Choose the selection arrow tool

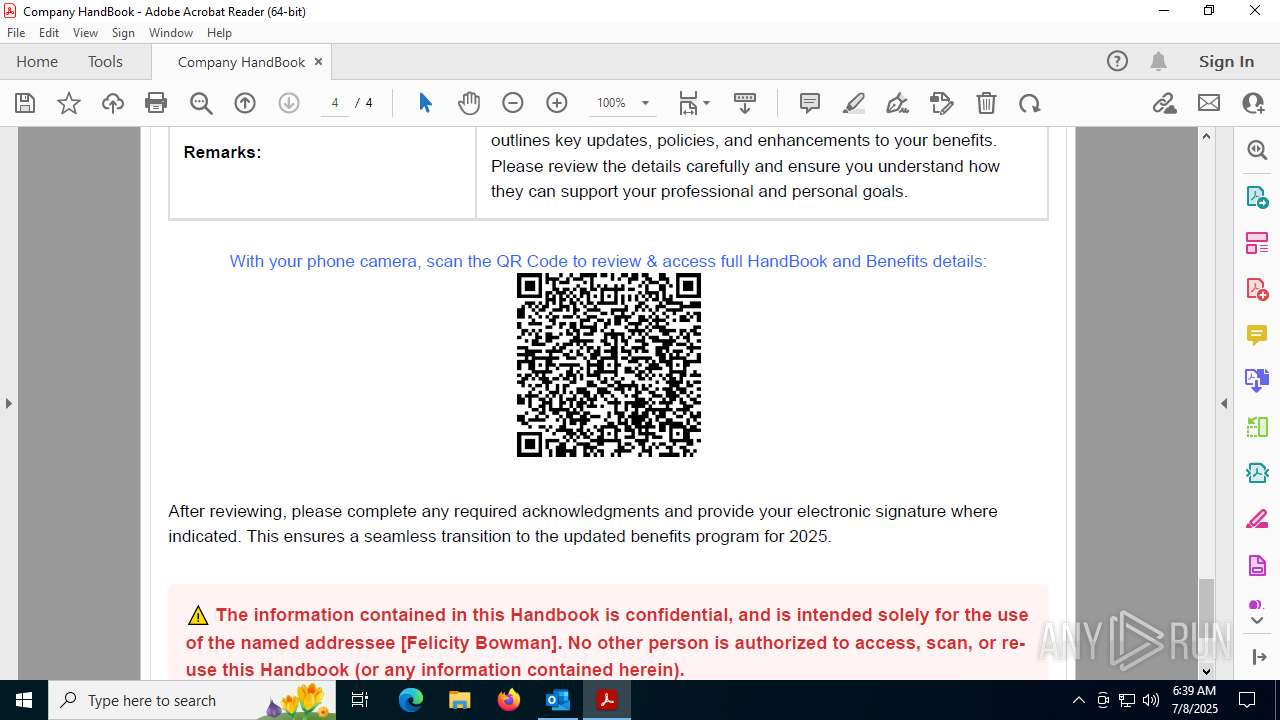click(x=425, y=103)
